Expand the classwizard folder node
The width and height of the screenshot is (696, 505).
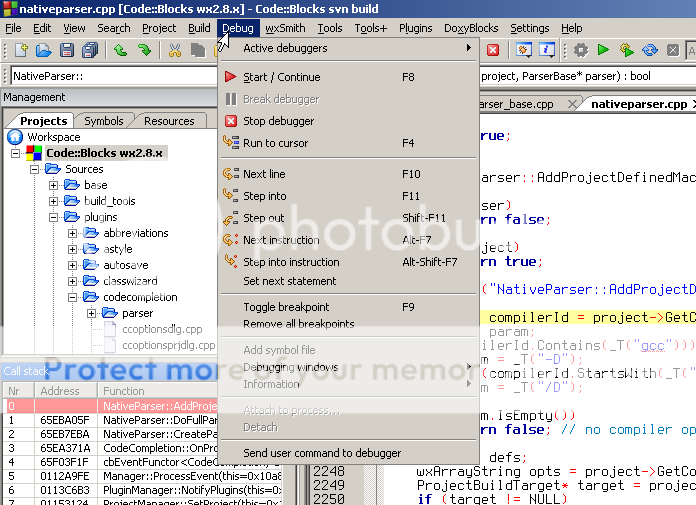(x=72, y=281)
